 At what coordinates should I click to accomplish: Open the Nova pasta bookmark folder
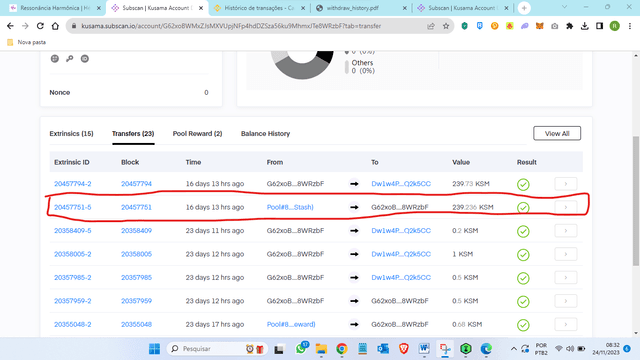coord(26,42)
